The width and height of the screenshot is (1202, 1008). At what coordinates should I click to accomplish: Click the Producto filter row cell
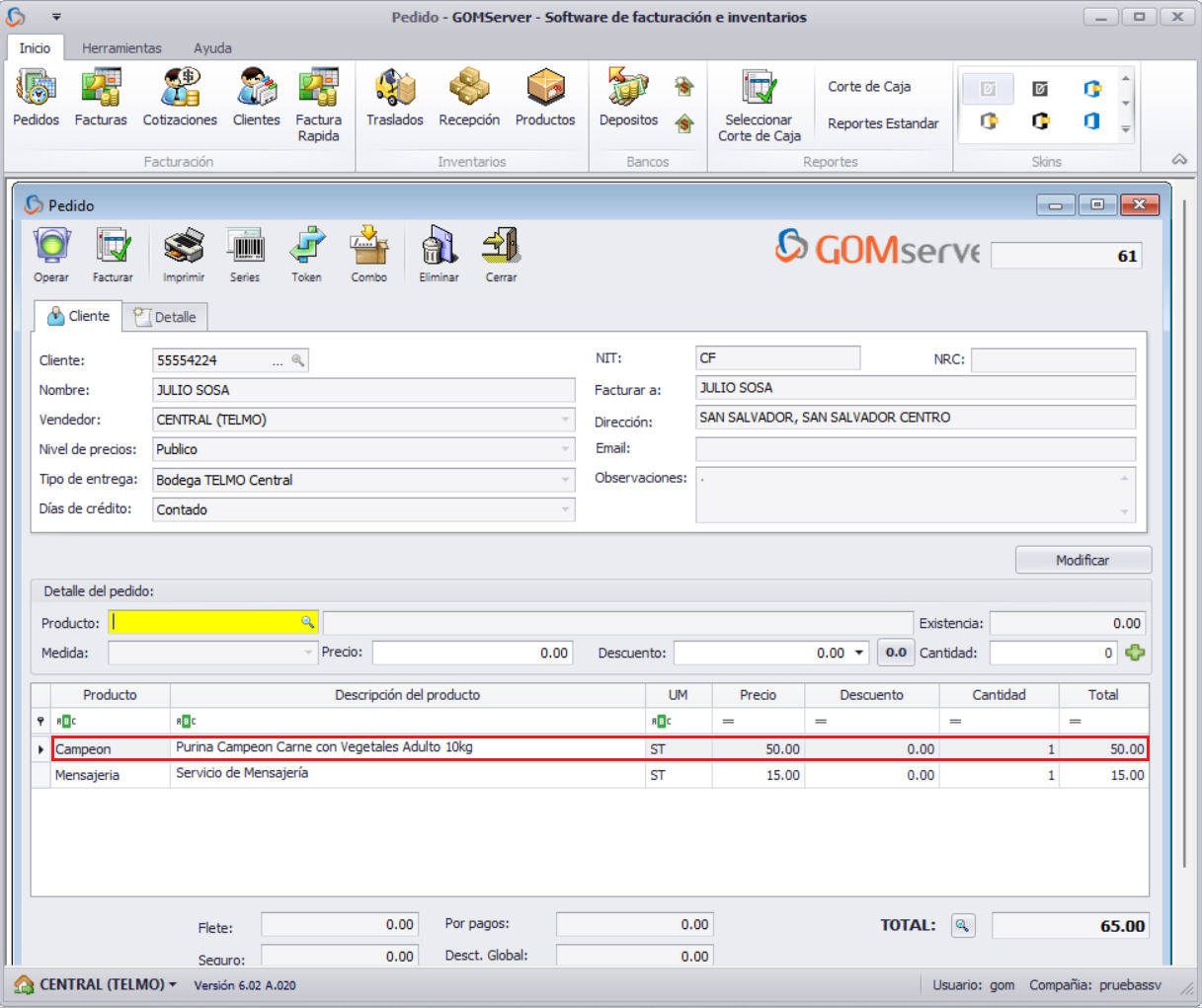[111, 721]
